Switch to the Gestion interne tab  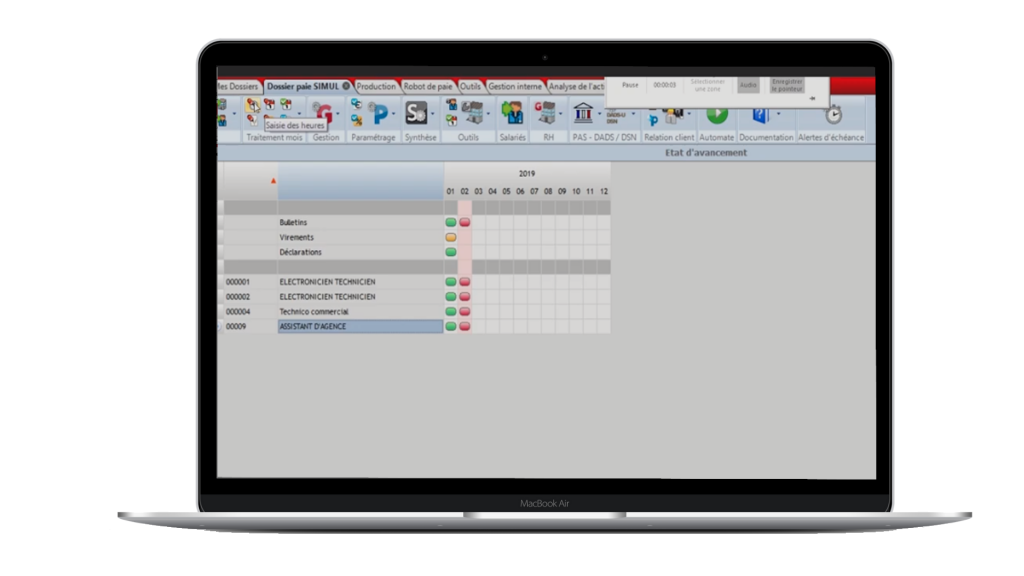[515, 86]
